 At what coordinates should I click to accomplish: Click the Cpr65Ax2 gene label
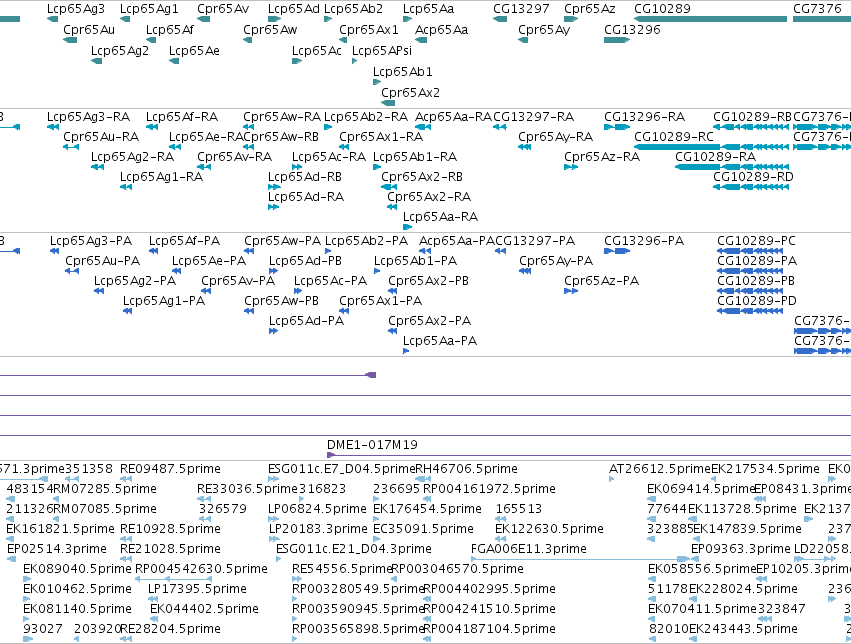[410, 93]
